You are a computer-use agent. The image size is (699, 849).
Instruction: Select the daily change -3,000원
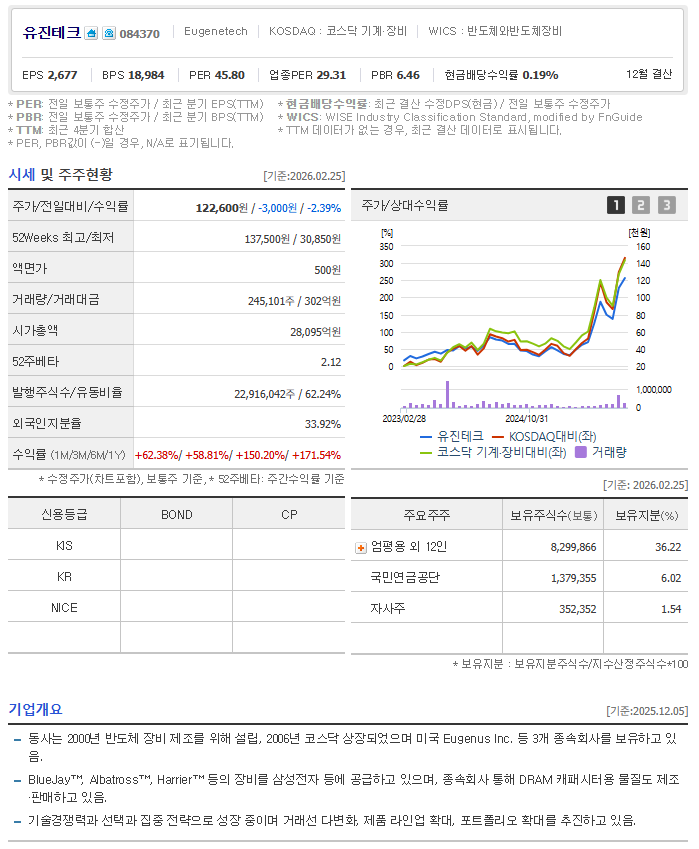pyautogui.click(x=277, y=208)
